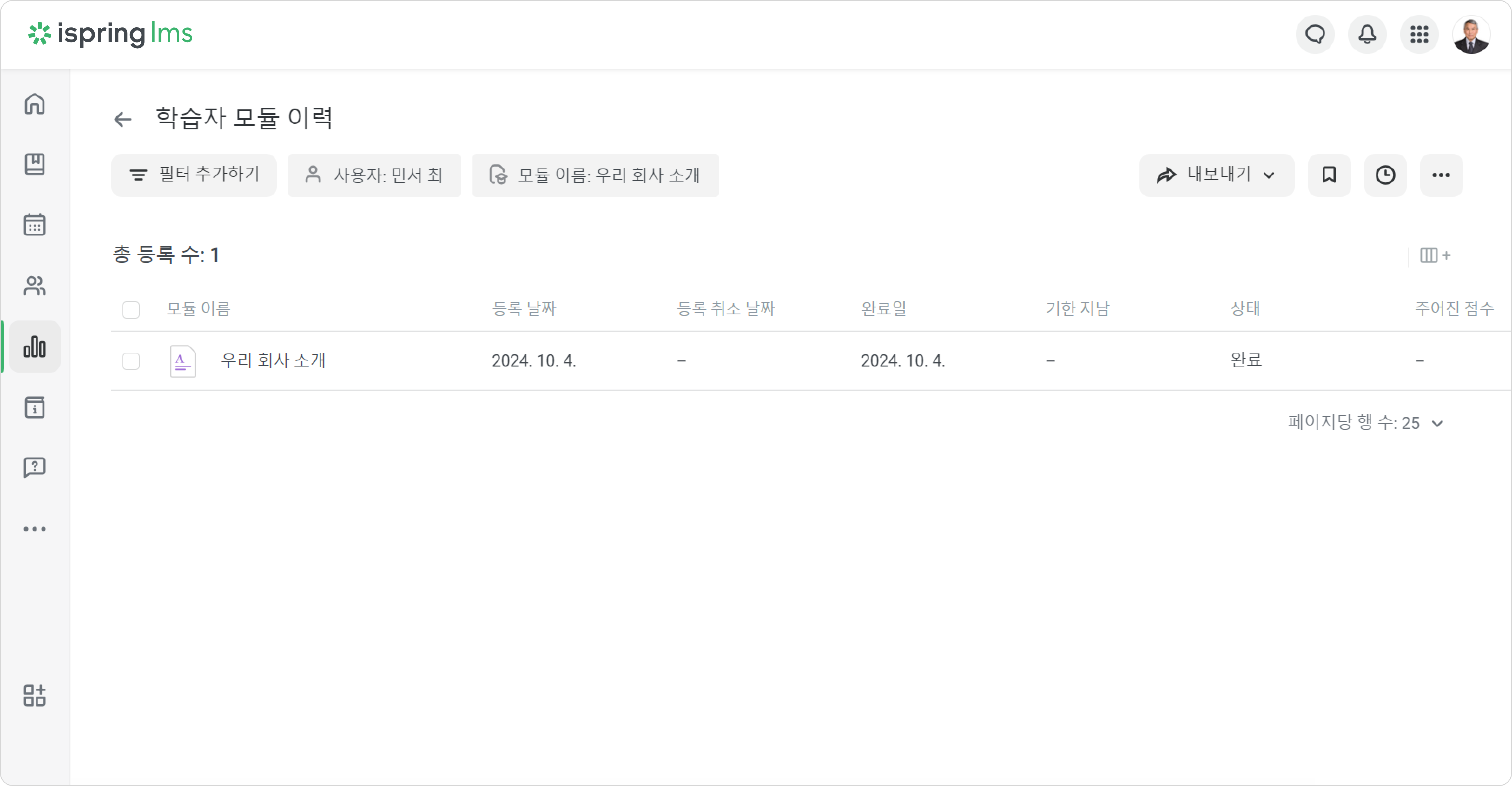Open the calendar icon in sidebar
This screenshot has width=1512, height=786.
[x=35, y=225]
